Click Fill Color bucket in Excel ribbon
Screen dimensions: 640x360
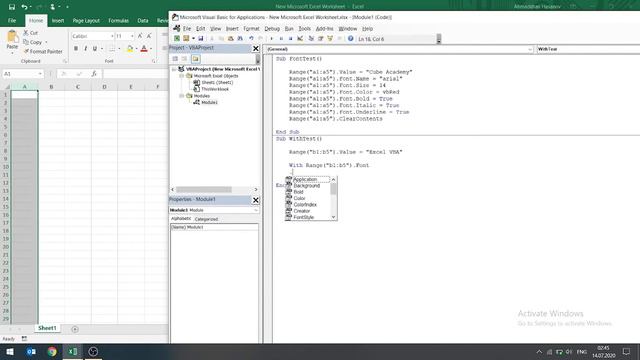(x=130, y=49)
